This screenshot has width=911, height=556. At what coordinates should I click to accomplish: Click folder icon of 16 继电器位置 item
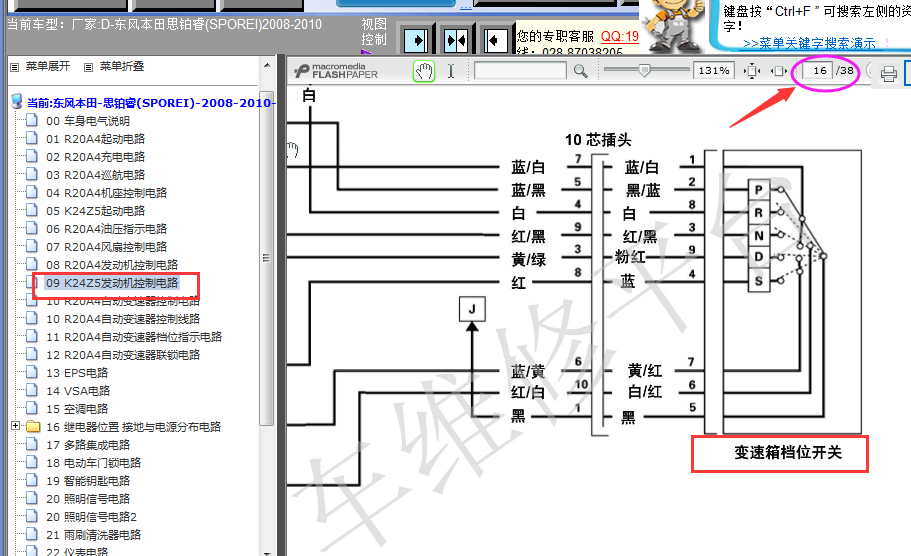coord(33,426)
